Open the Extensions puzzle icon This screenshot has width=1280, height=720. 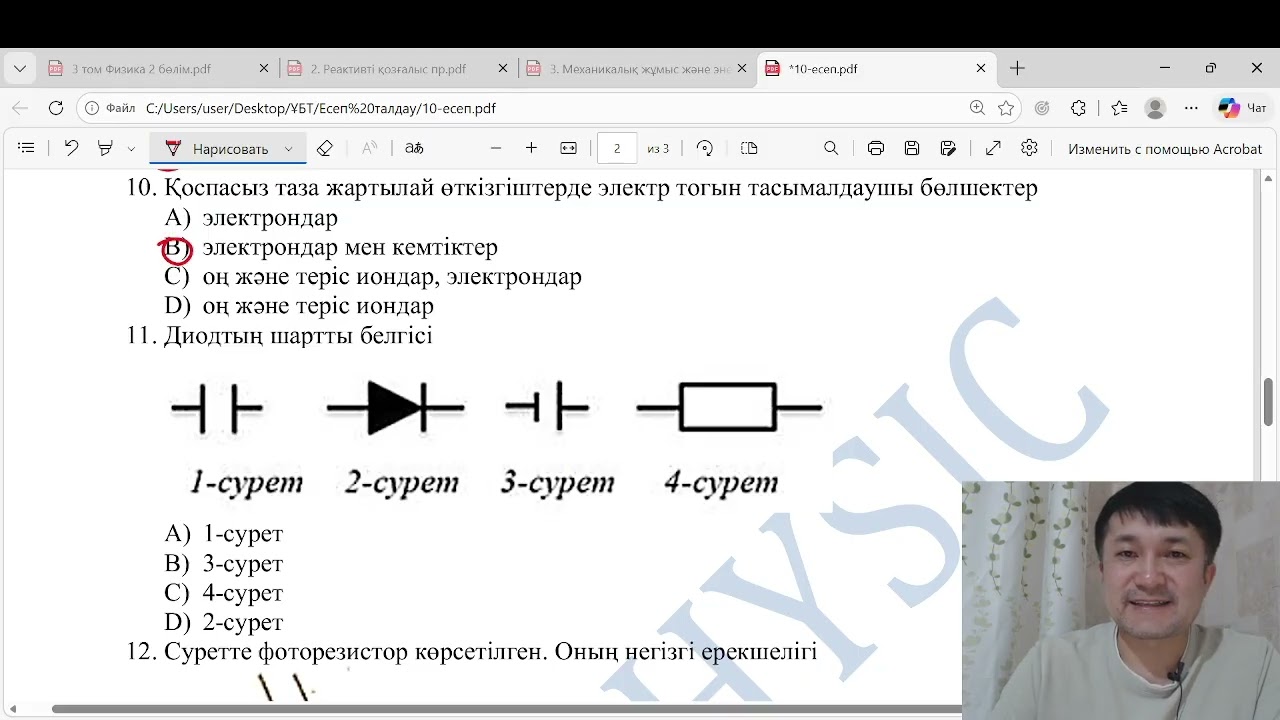[1078, 108]
